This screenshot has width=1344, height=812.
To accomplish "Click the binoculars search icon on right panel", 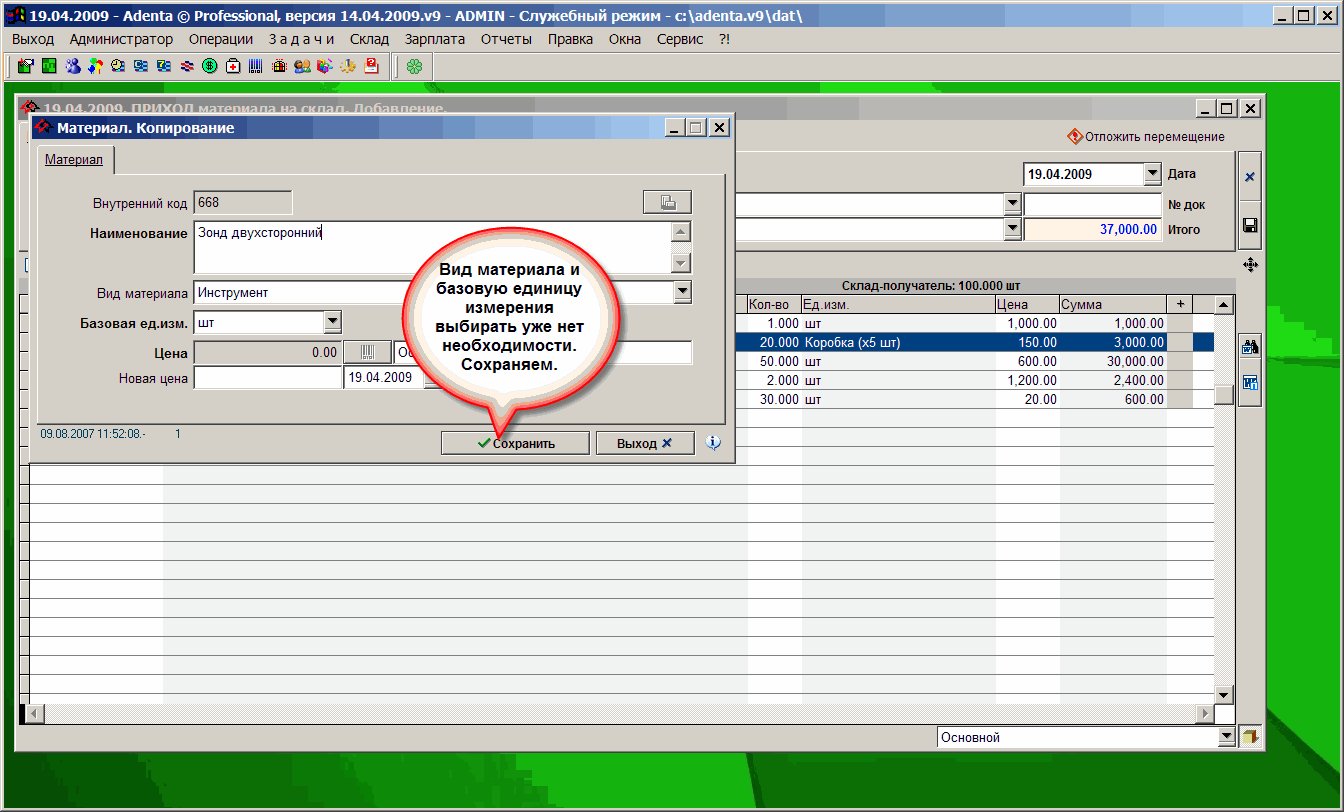I will point(1249,348).
